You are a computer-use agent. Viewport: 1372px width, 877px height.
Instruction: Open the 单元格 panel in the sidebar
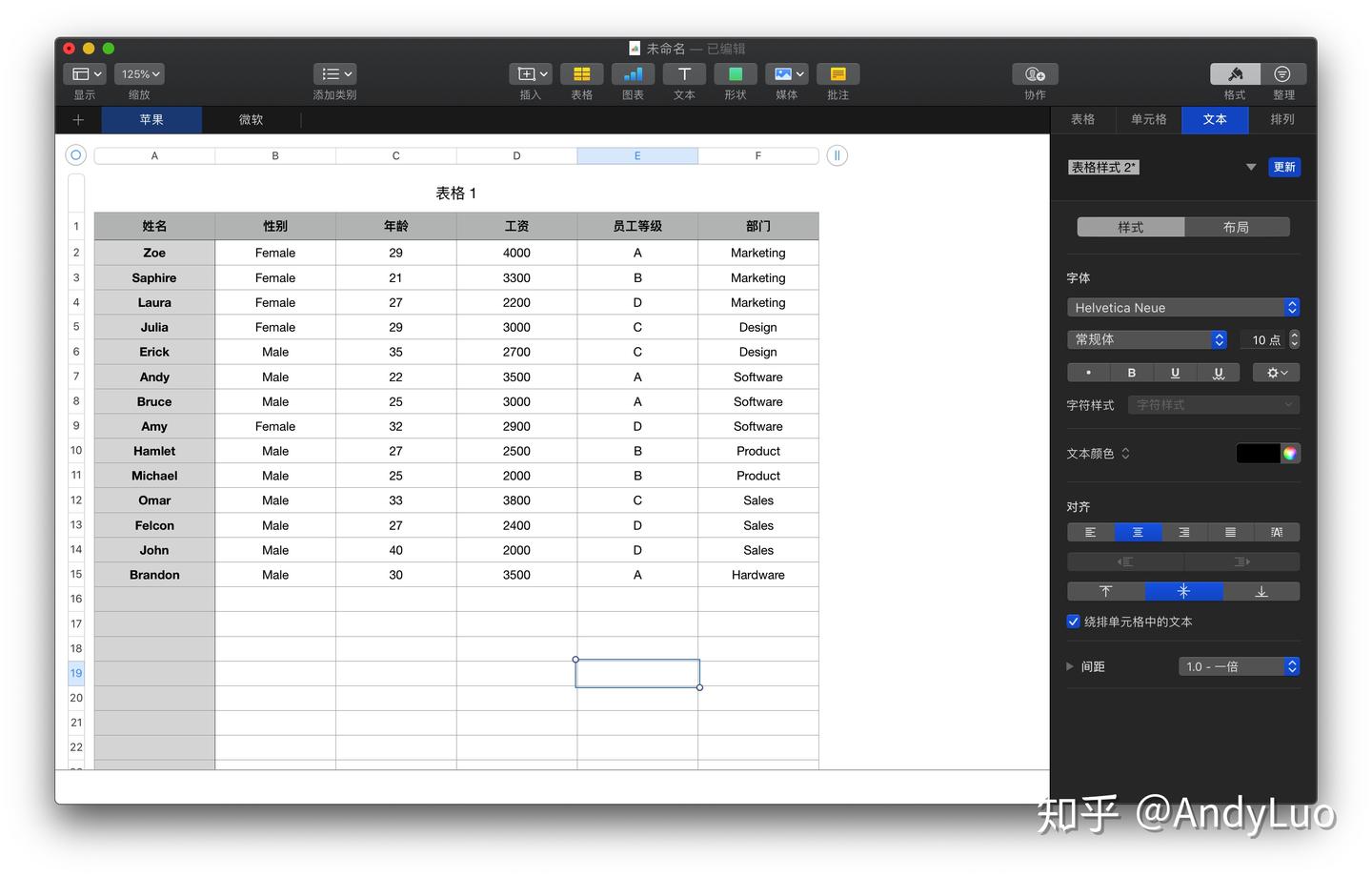click(x=1148, y=119)
